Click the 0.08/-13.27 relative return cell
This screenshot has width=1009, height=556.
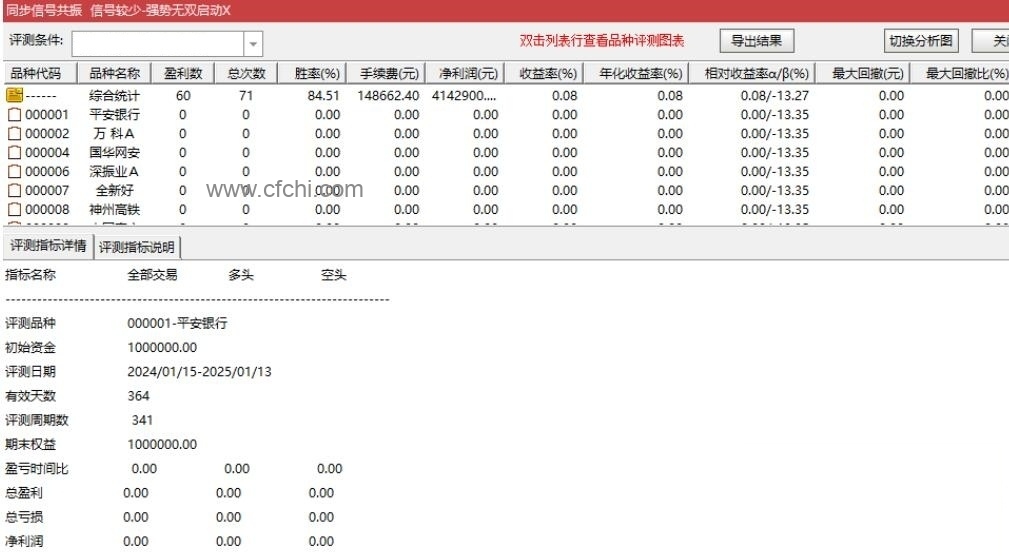point(775,96)
